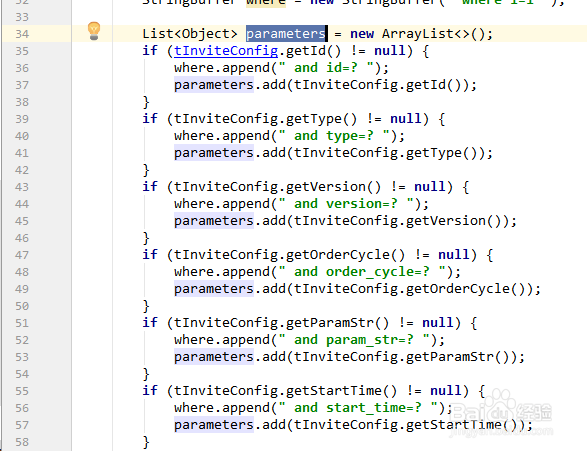
Task: Click where.append on line 36
Action: tap(222, 68)
